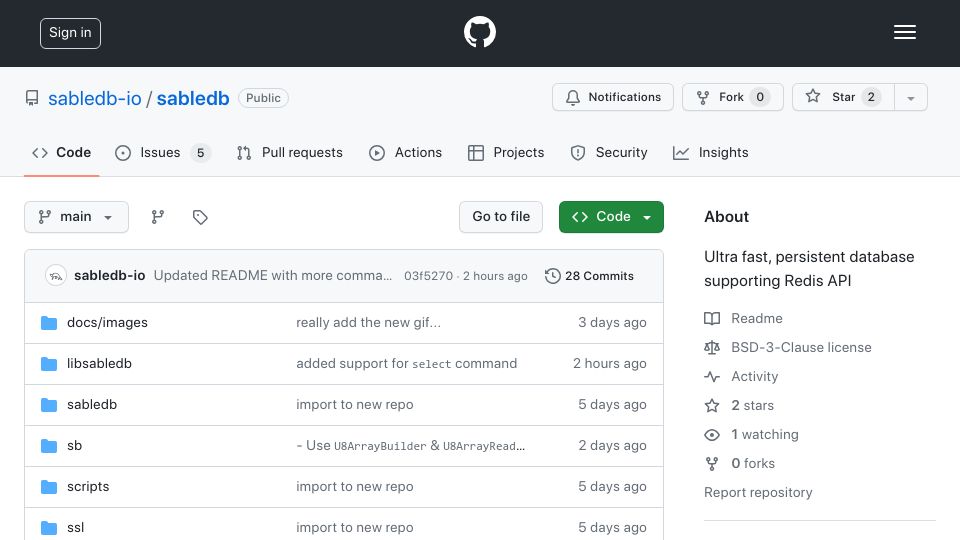The width and height of the screenshot is (960, 540).
Task: Star the sabledb repository
Action: tap(844, 97)
